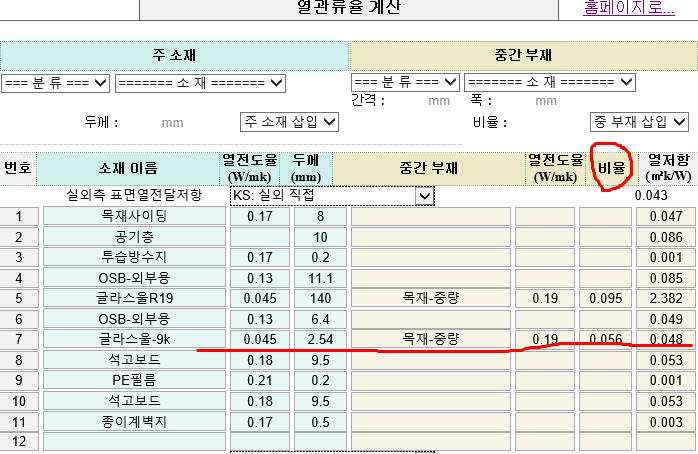698x454 pixels.
Task: Click ratio field showing 0.095
Action: coord(604,298)
